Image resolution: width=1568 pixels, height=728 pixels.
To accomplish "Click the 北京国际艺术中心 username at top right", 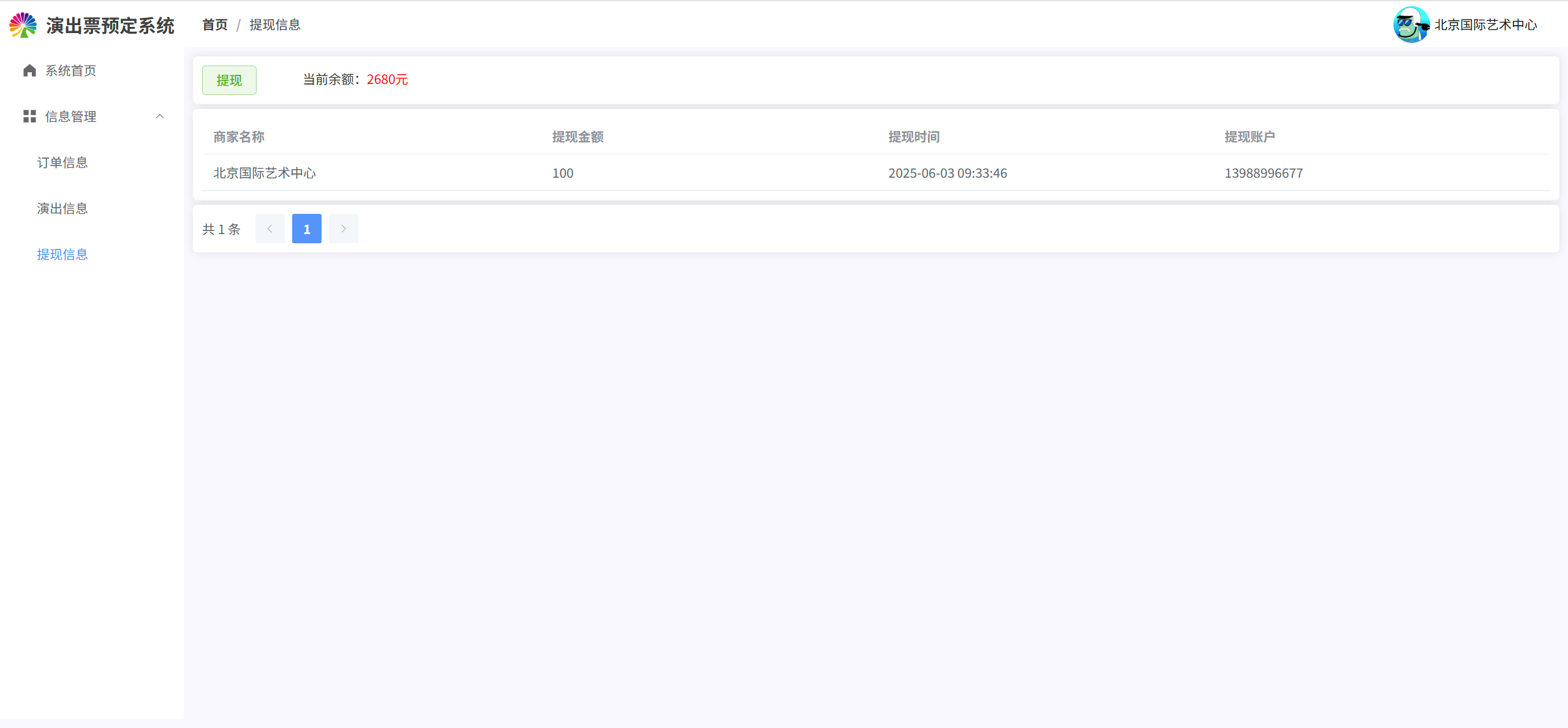I will (x=1485, y=25).
